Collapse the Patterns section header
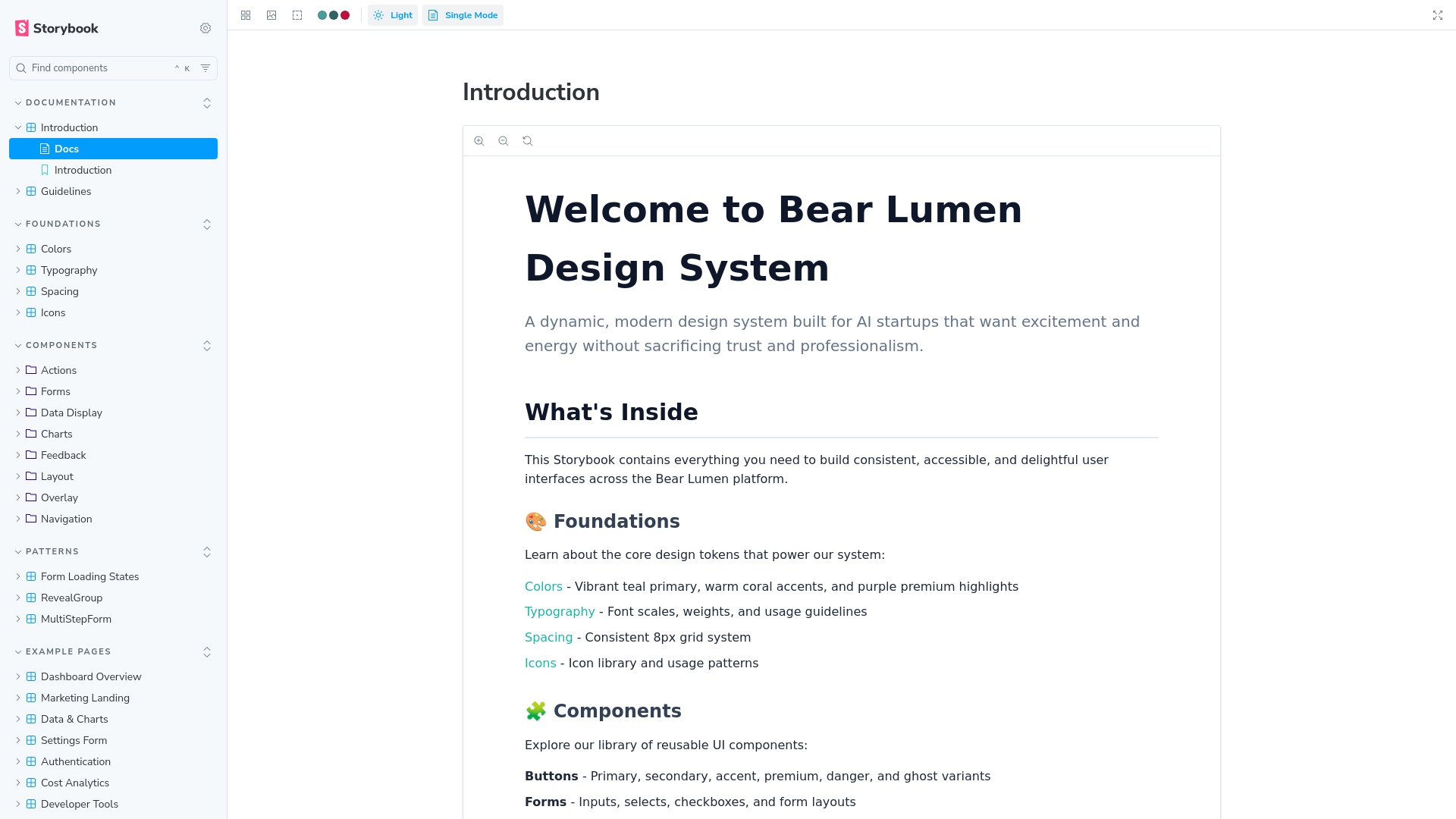Viewport: 1456px width, 819px height. [x=47, y=552]
